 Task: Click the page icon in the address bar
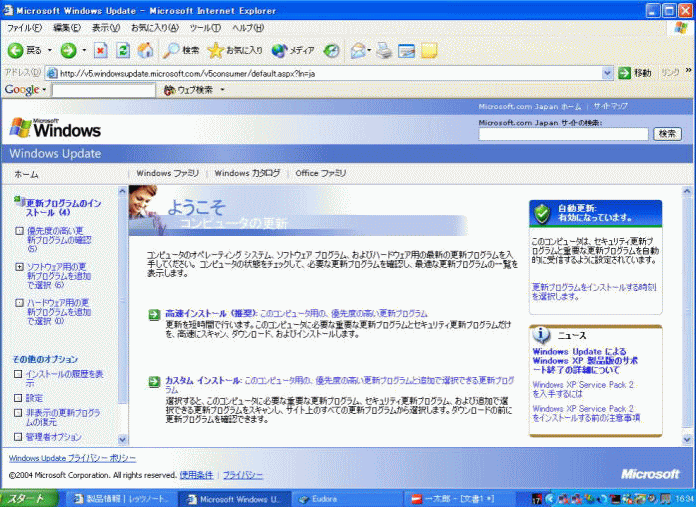click(x=52, y=73)
